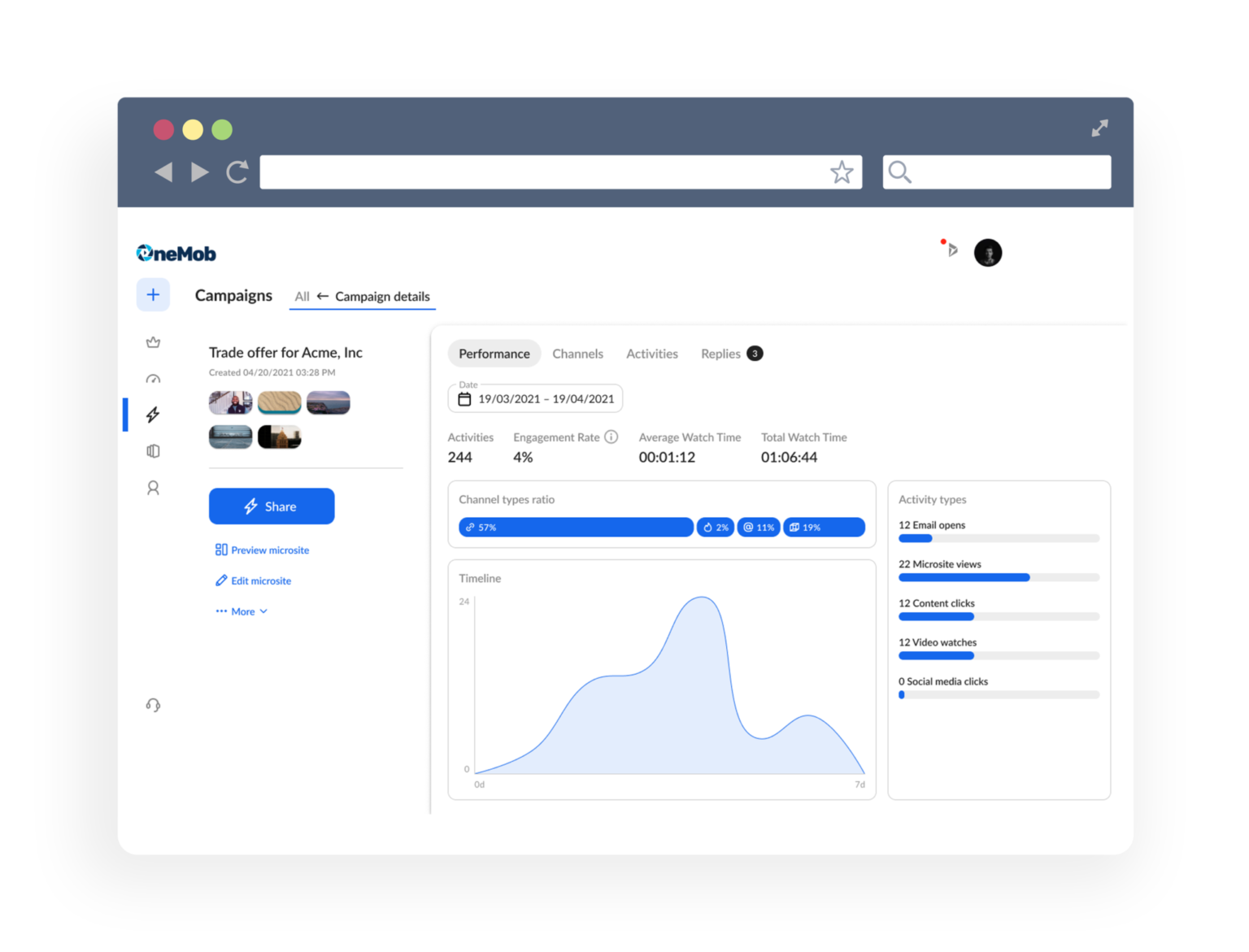Click the crown icon in the left sidebar
Viewport: 1249px width, 952px height.
coord(153,342)
